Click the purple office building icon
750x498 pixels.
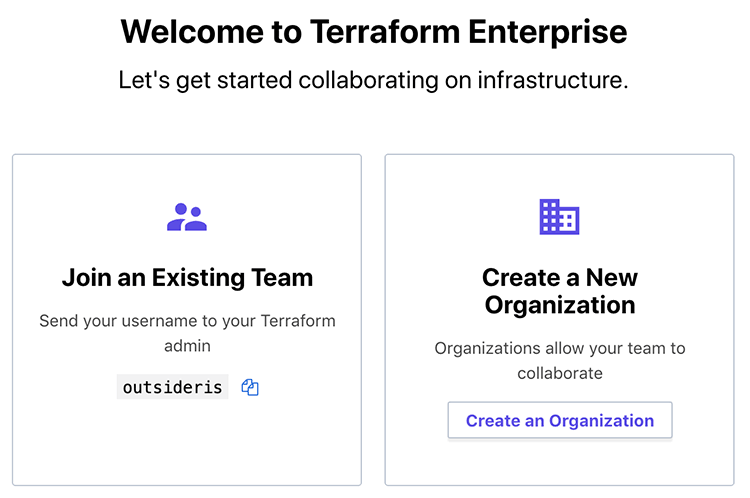point(559,217)
